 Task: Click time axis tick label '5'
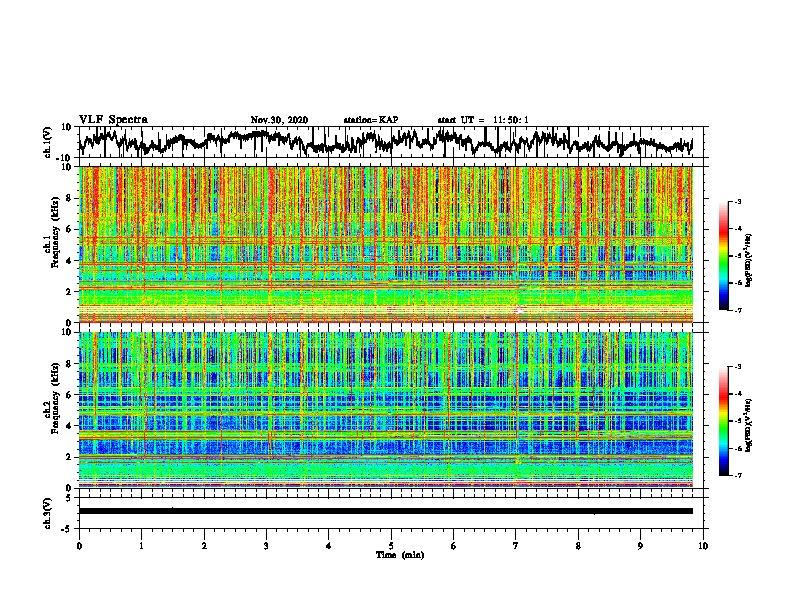pos(391,546)
